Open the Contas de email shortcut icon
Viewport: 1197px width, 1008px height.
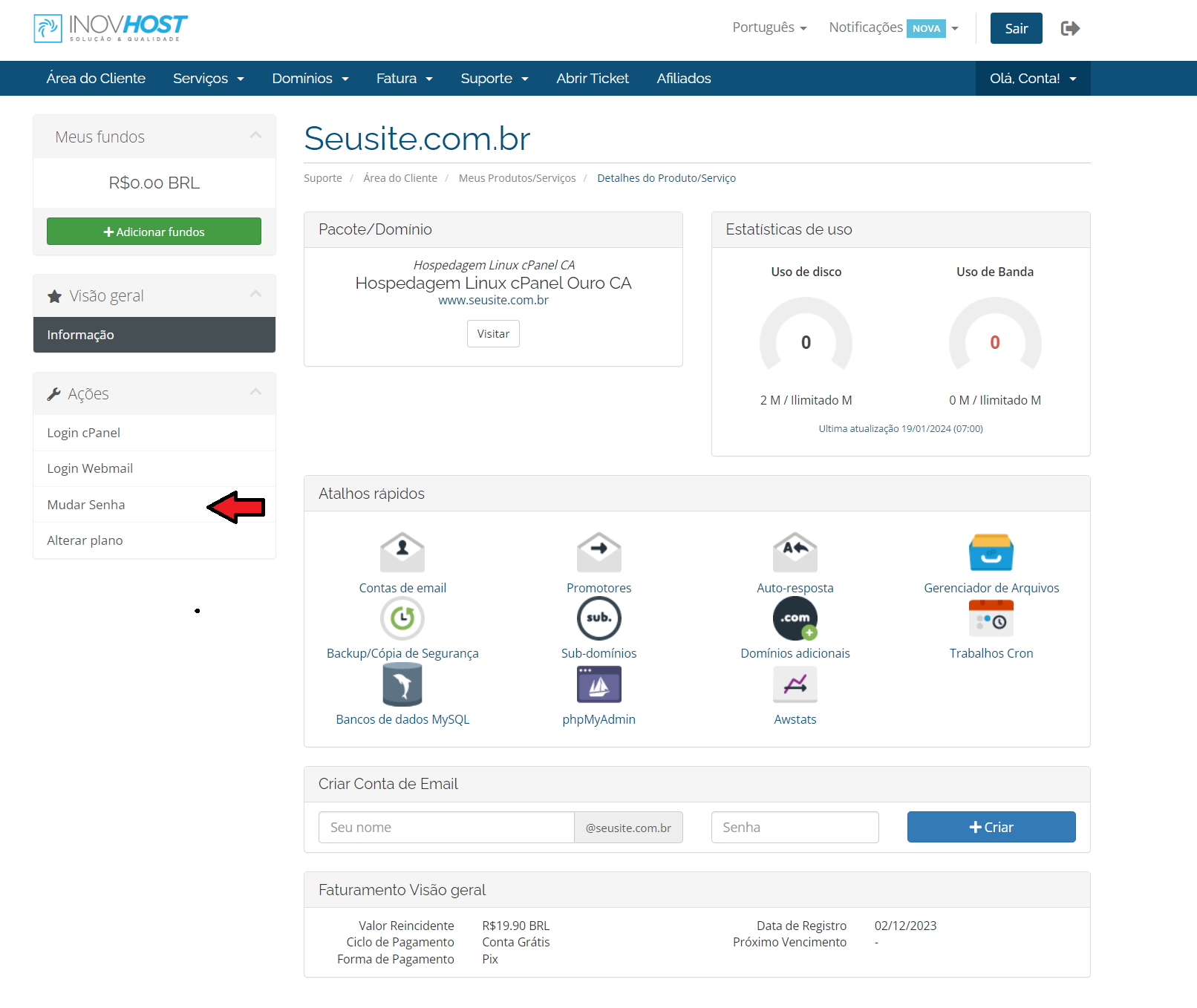[x=402, y=552]
